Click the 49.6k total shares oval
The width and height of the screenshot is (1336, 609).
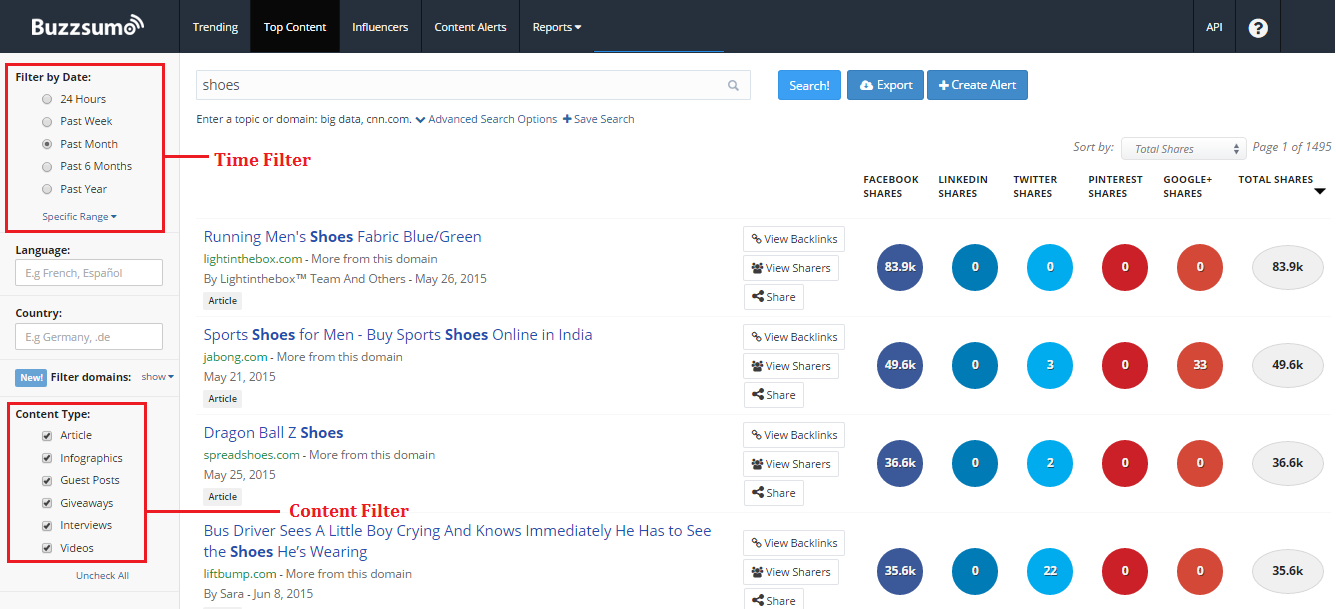(x=1288, y=365)
